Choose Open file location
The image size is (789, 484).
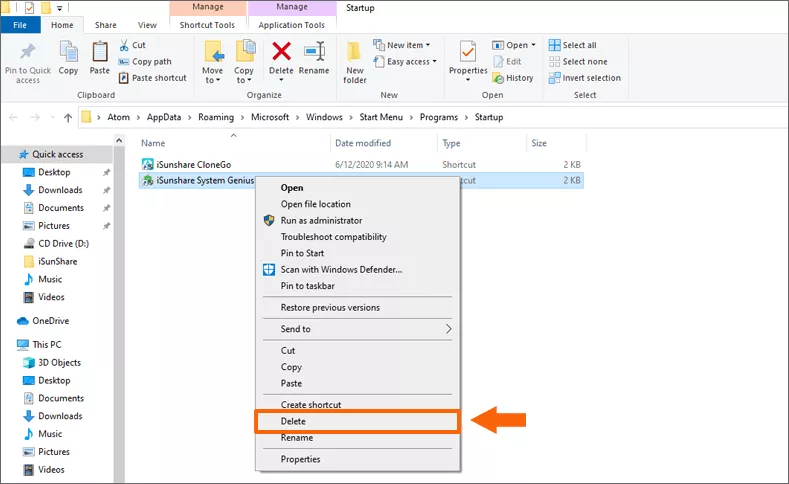[x=358, y=204]
